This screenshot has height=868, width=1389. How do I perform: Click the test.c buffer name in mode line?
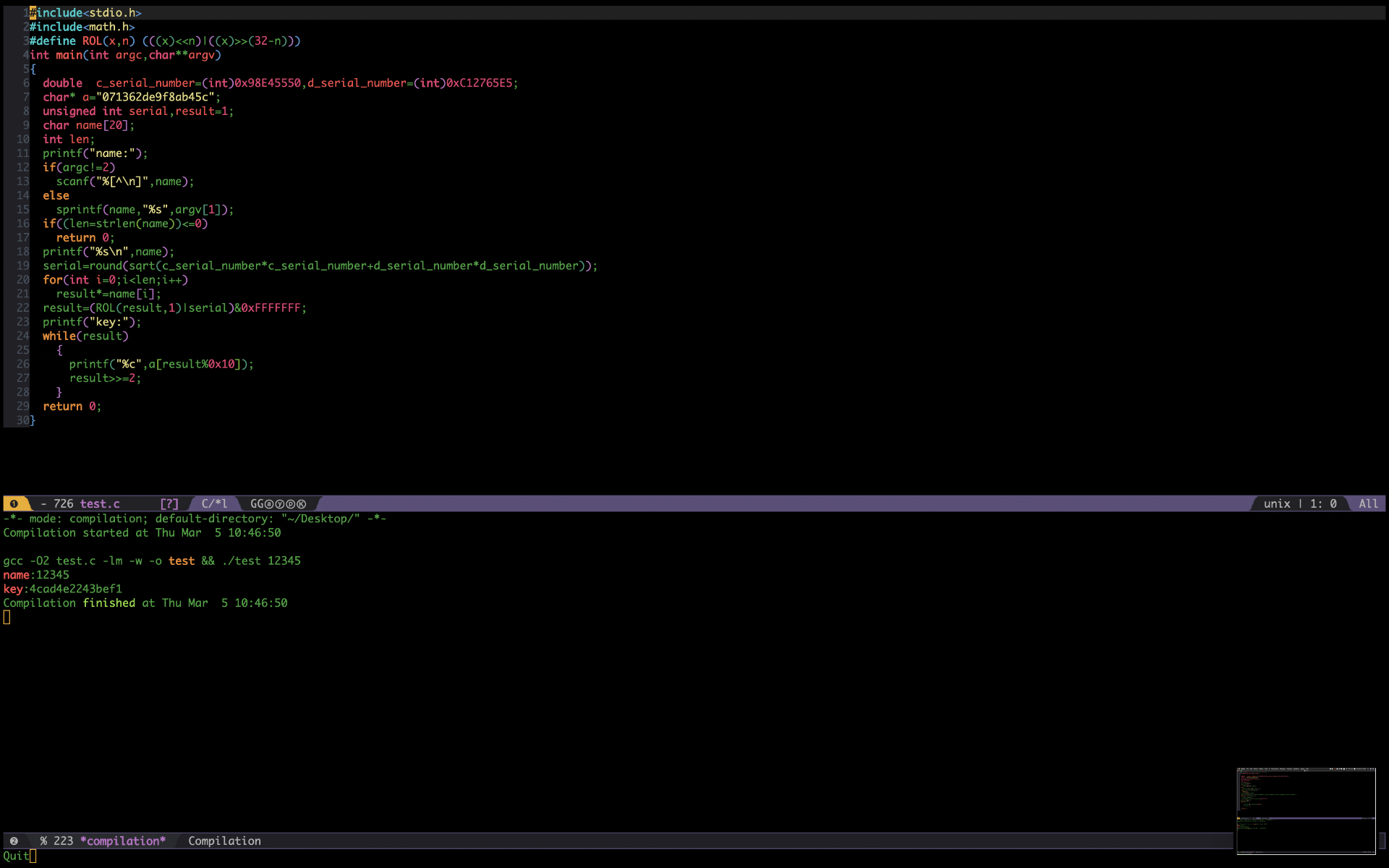pos(100,504)
